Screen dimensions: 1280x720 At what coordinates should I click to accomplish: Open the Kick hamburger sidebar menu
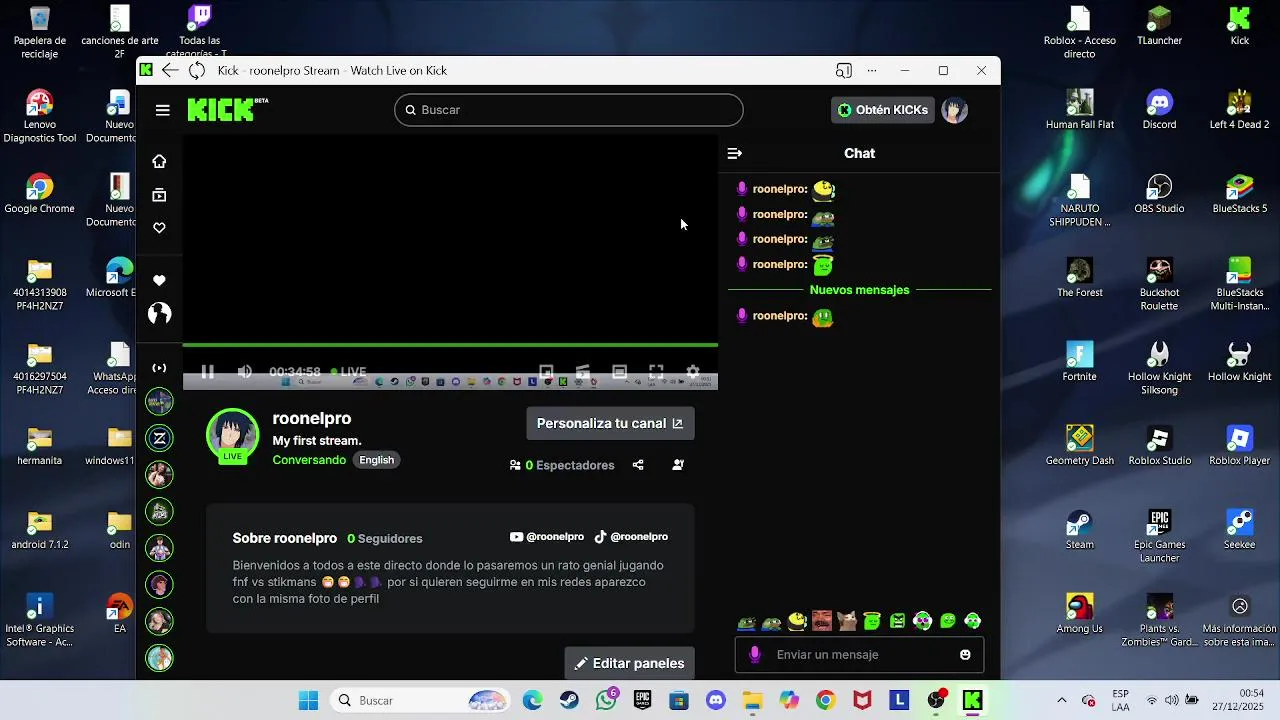click(x=162, y=110)
